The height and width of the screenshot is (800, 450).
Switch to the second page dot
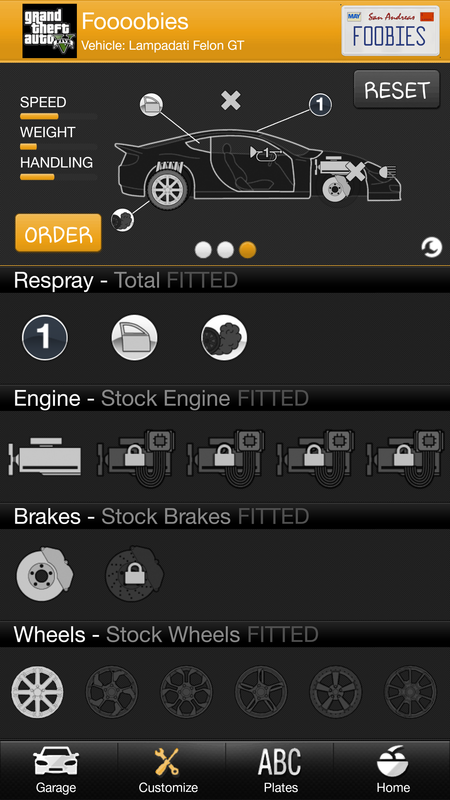[x=225, y=250]
